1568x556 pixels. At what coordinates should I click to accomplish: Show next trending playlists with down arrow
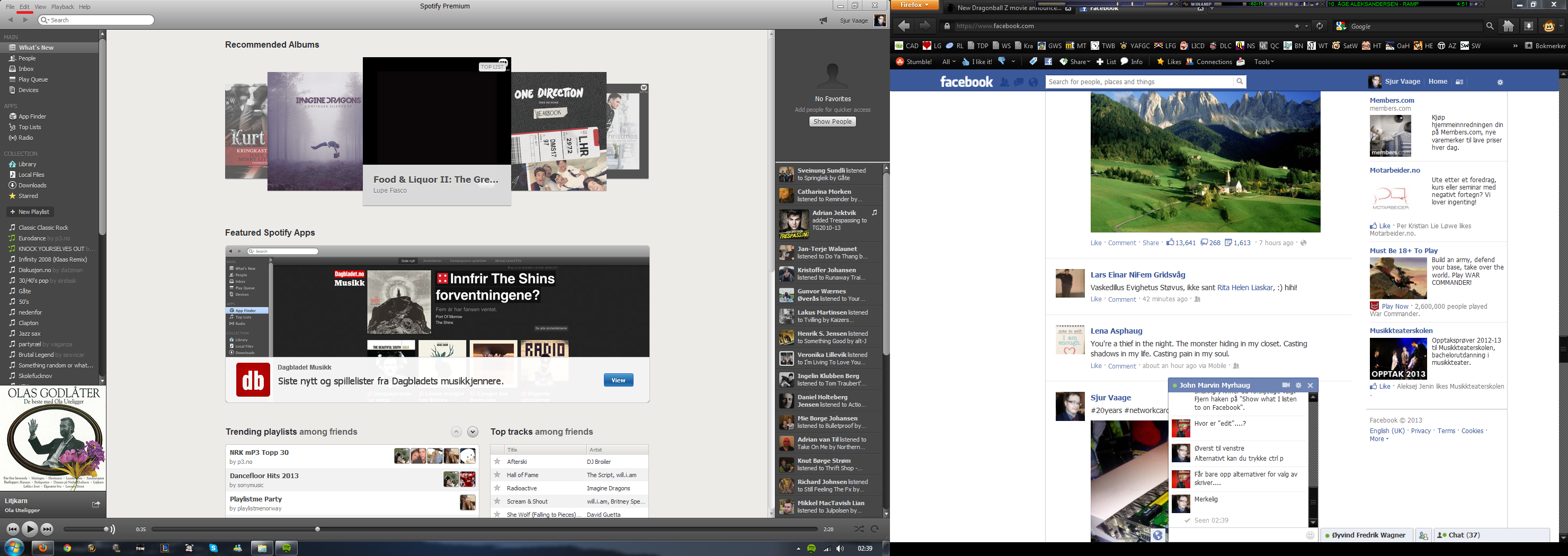473,432
